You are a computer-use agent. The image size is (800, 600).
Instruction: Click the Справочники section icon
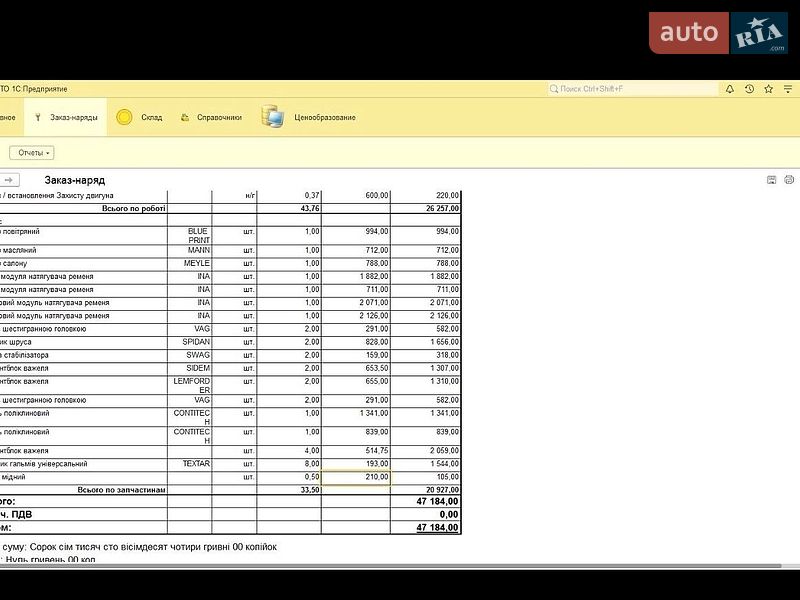click(x=185, y=117)
